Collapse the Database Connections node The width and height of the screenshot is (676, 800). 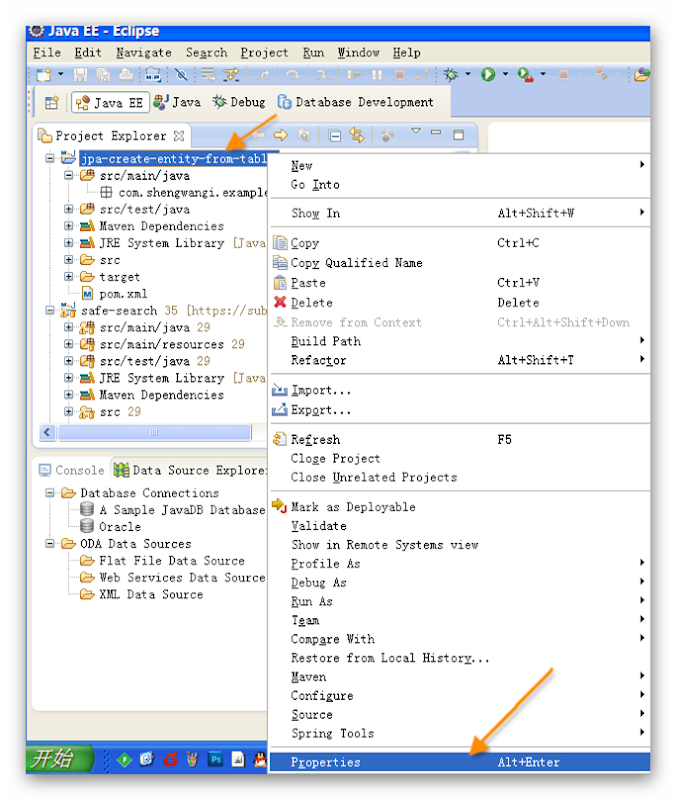pos(49,492)
